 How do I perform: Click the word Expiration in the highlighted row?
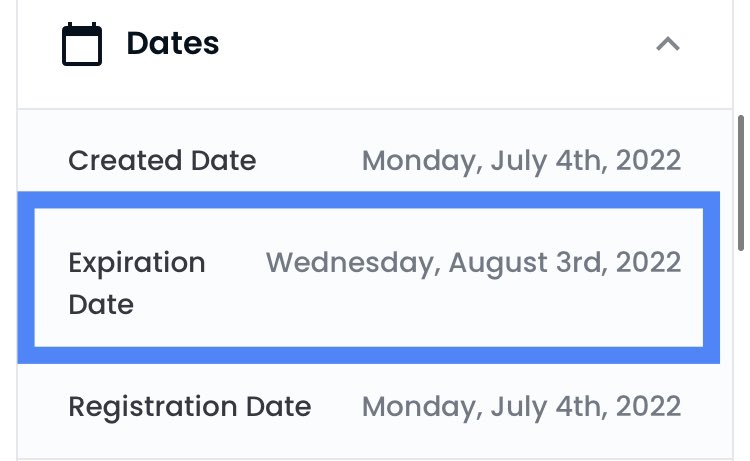coord(137,263)
